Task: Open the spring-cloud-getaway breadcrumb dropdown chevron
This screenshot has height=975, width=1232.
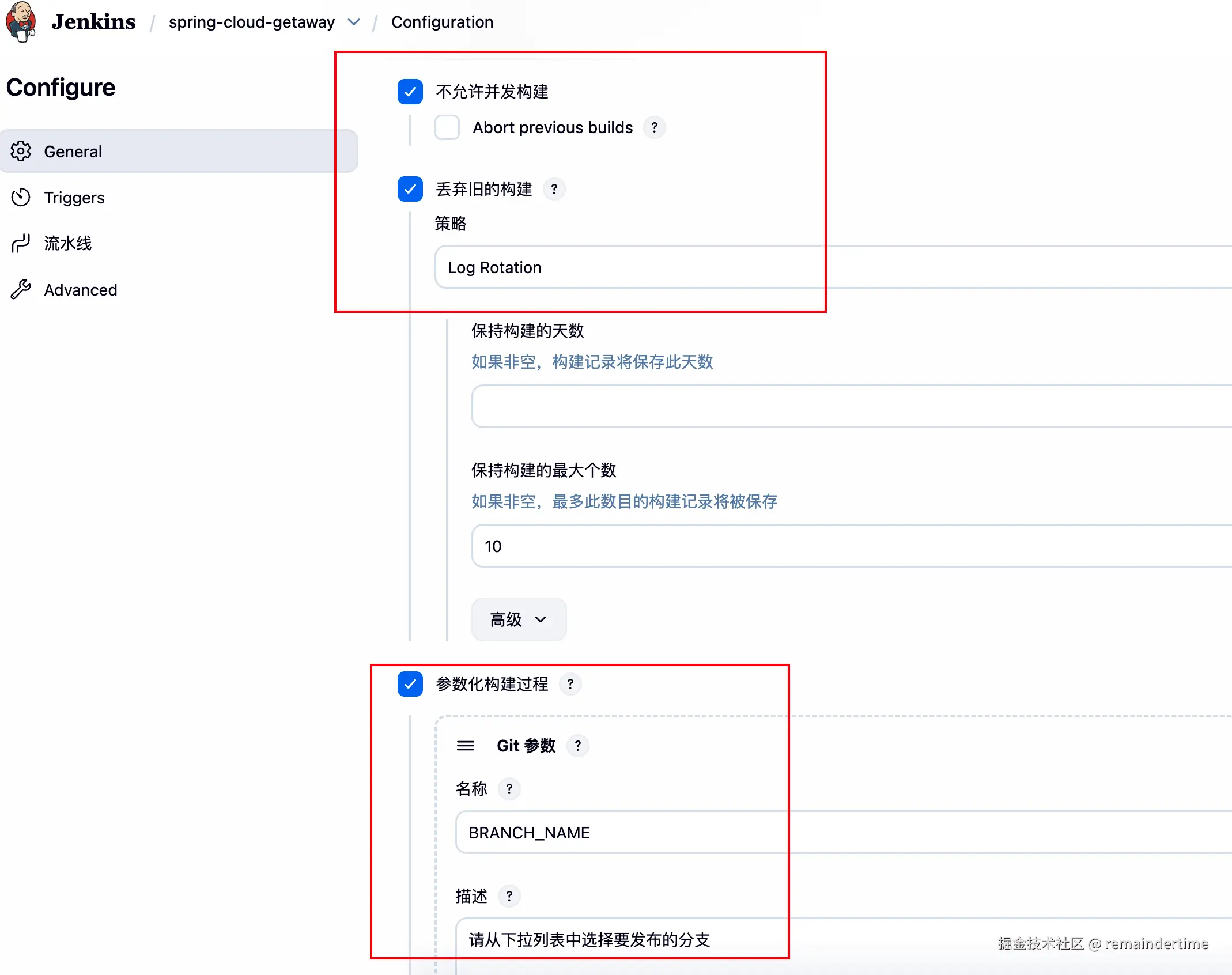Action: point(354,22)
